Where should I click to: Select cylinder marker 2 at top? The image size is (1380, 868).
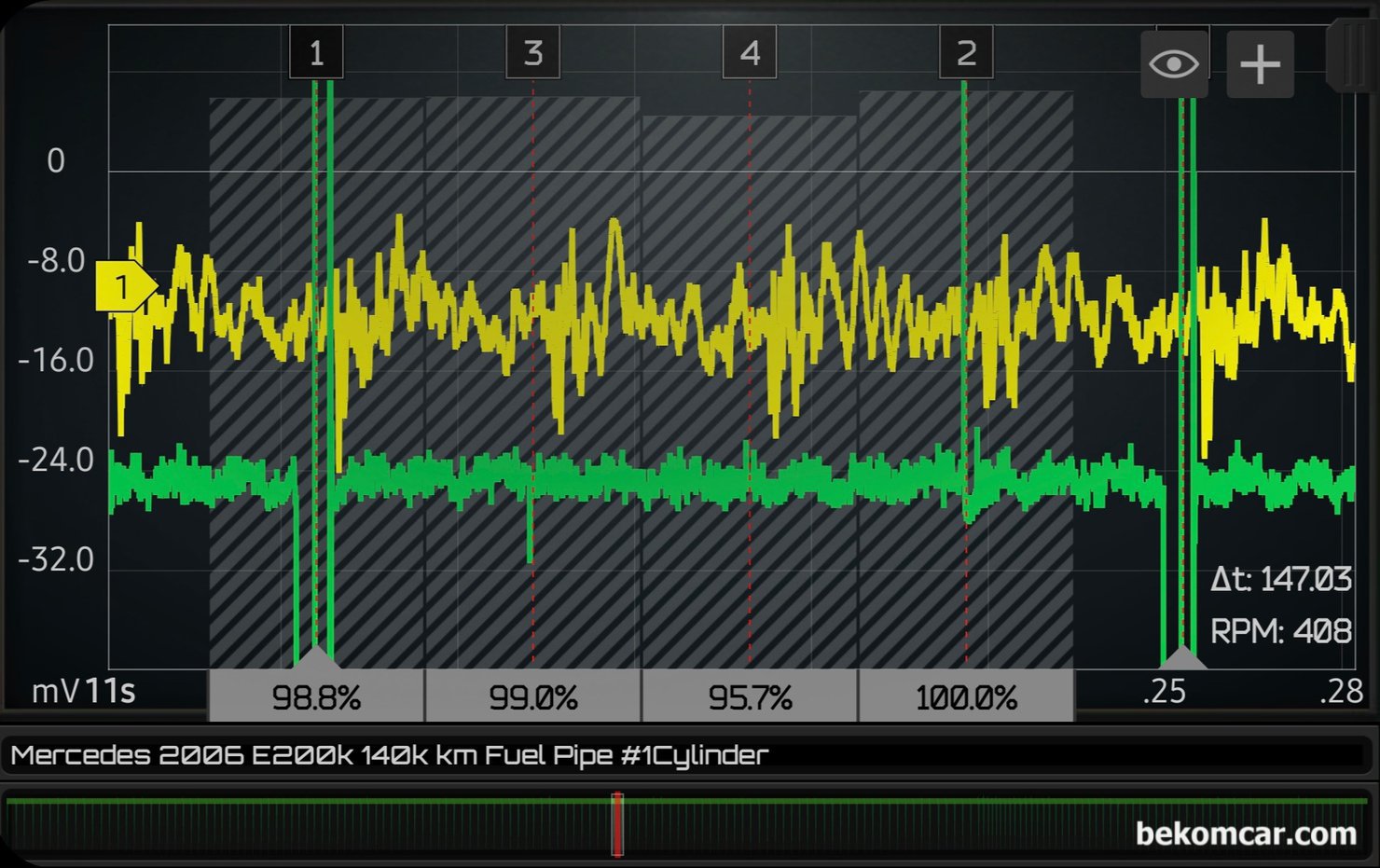(966, 53)
